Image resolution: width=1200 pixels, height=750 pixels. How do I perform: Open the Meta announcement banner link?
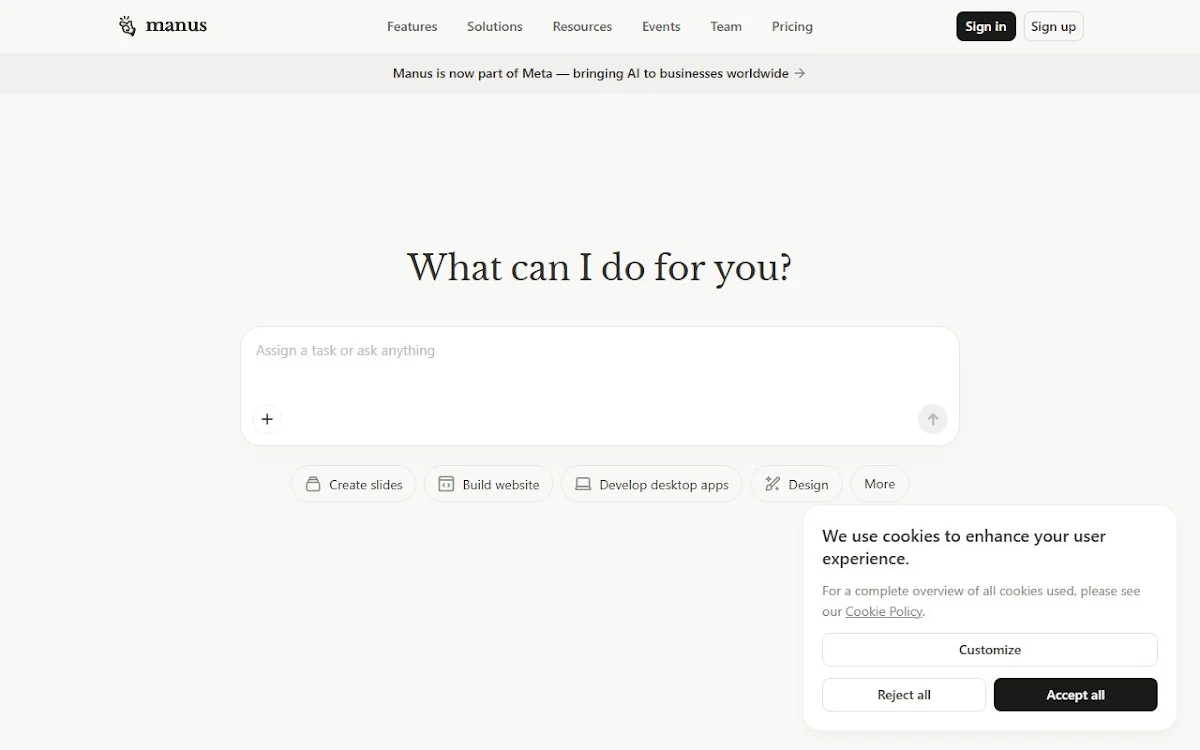coord(599,73)
